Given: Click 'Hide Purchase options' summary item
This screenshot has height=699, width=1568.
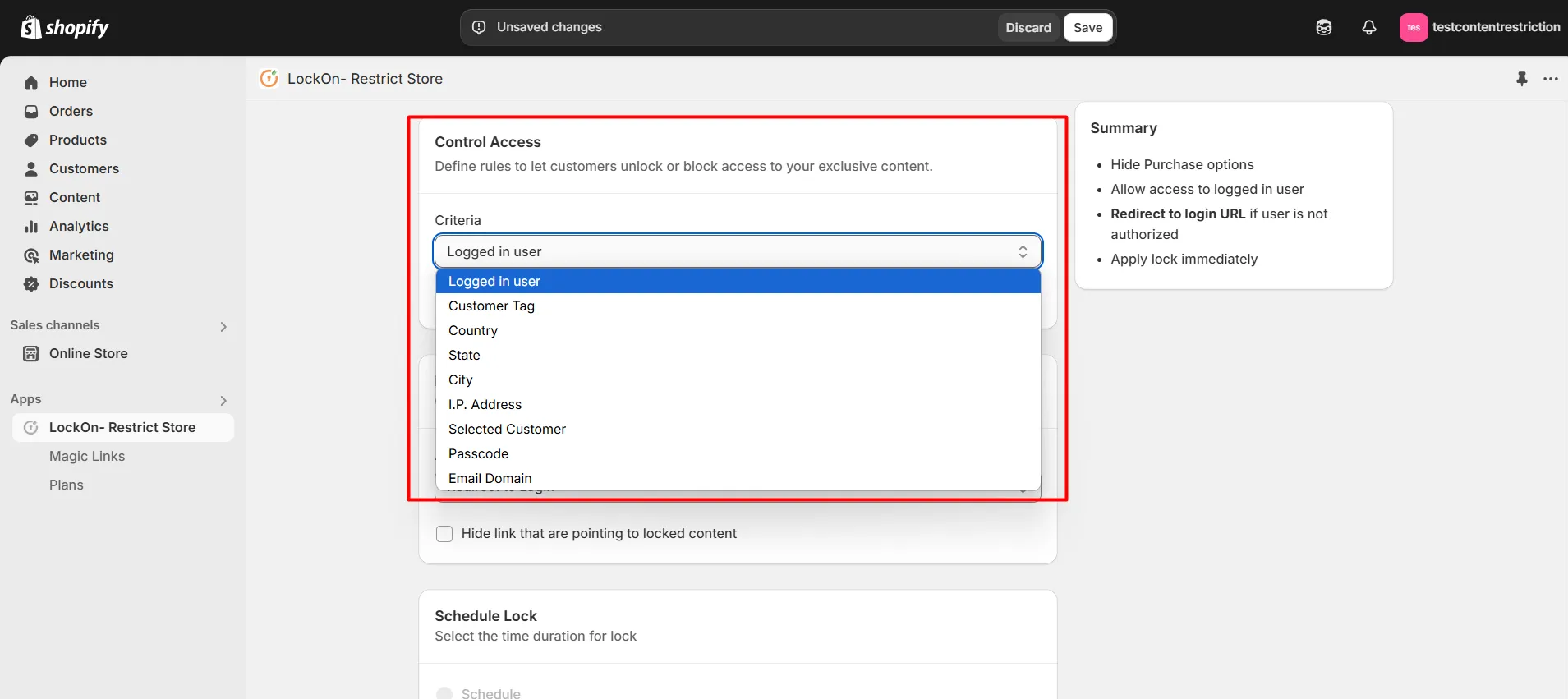Looking at the screenshot, I should coord(1182,164).
